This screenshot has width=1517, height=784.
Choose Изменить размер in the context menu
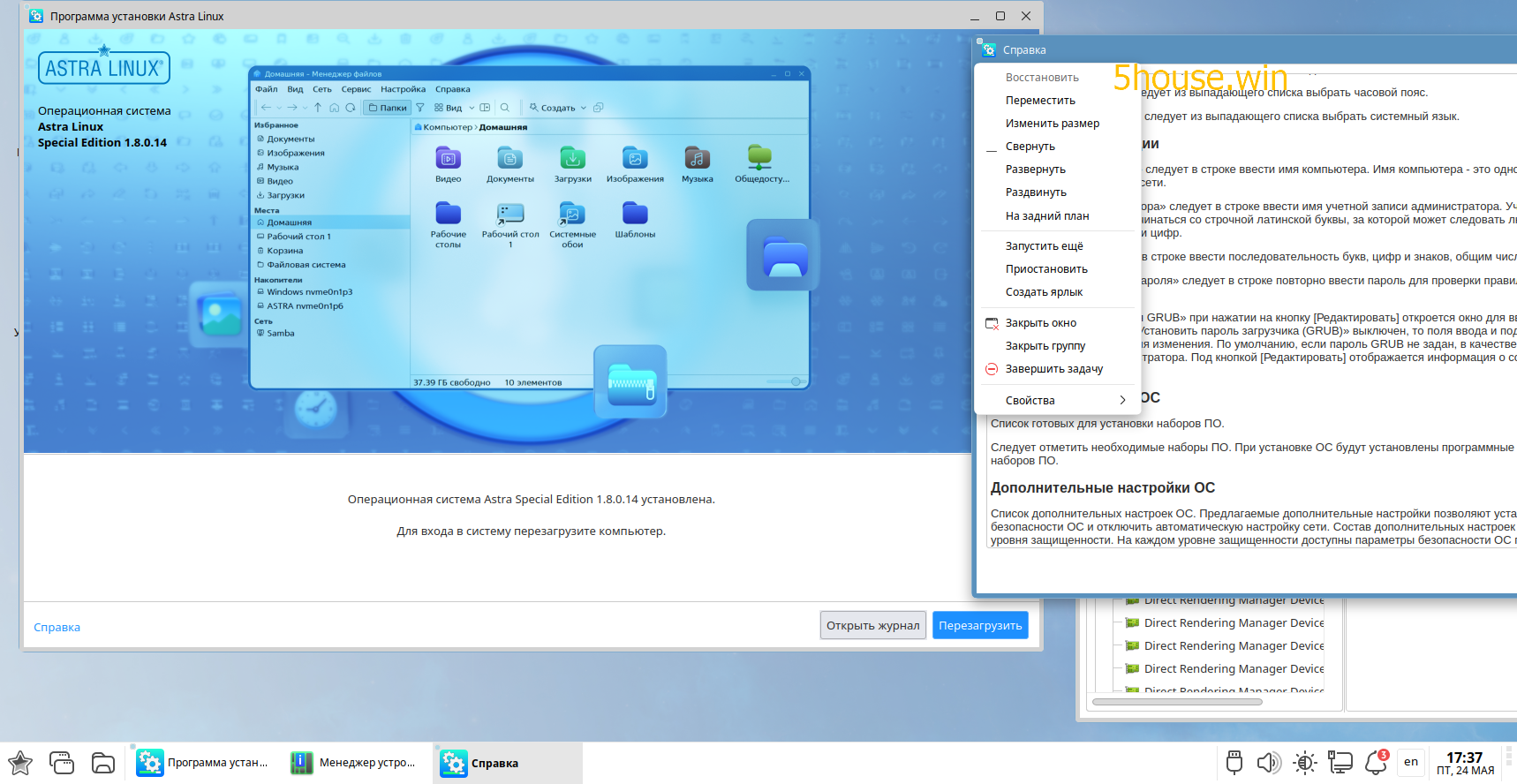pos(1053,124)
